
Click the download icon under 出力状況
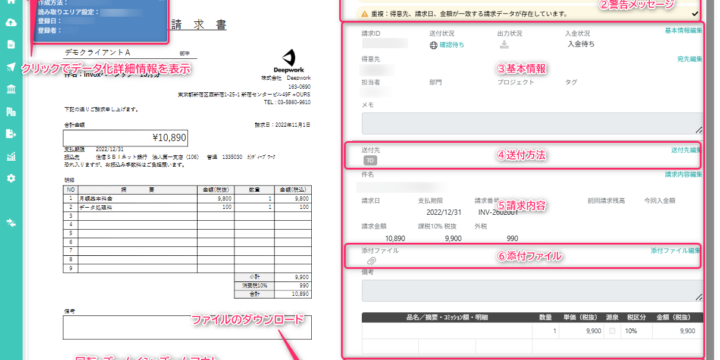pos(504,45)
